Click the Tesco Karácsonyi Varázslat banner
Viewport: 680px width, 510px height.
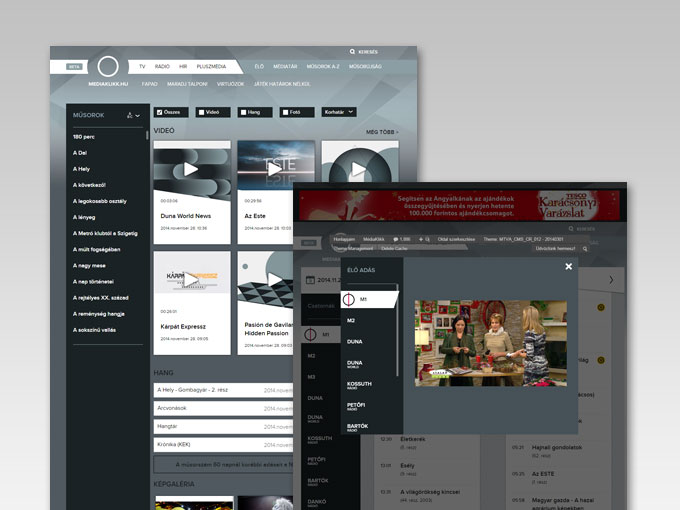pos(459,206)
